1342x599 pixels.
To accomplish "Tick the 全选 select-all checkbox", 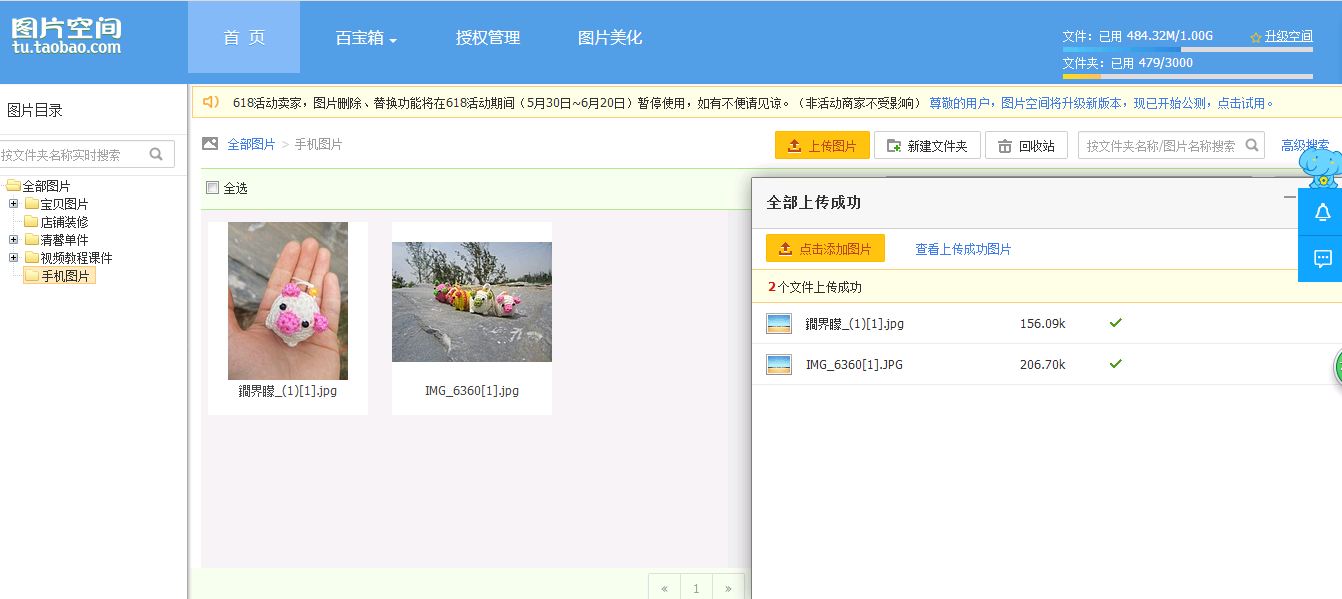I will 212,188.
